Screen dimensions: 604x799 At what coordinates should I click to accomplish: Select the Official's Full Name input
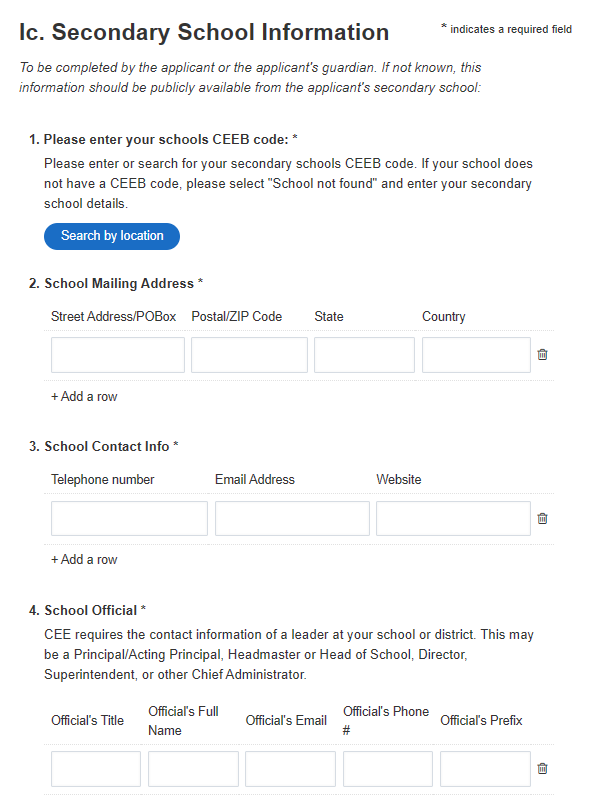point(193,768)
